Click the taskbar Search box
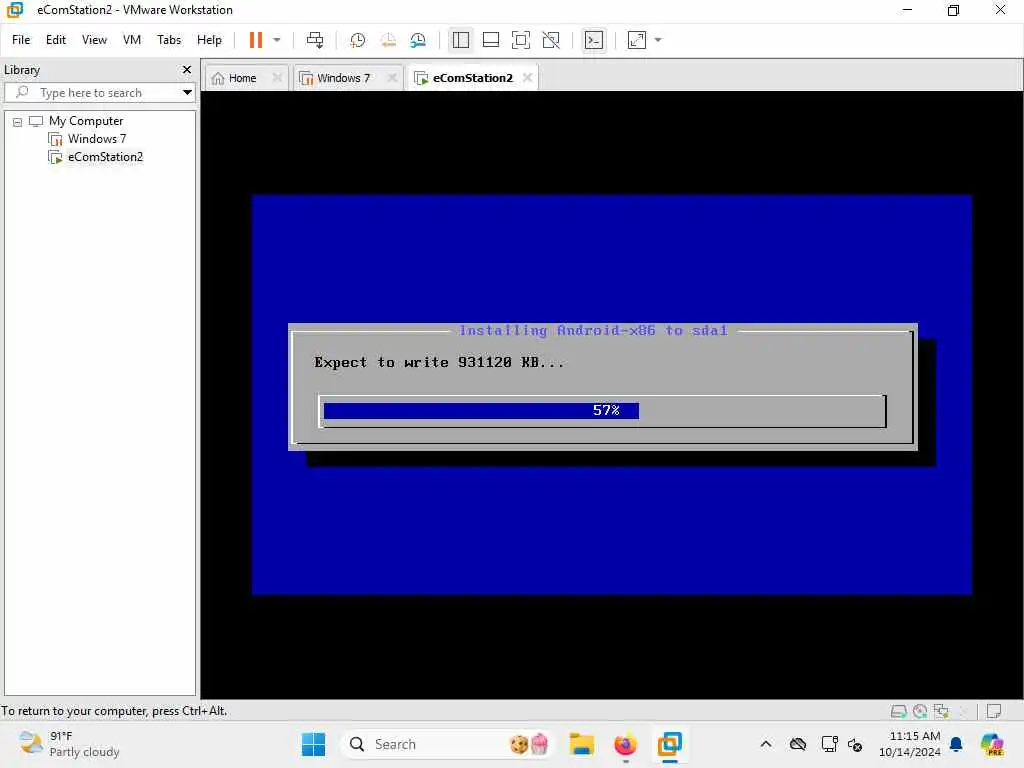 [447, 744]
